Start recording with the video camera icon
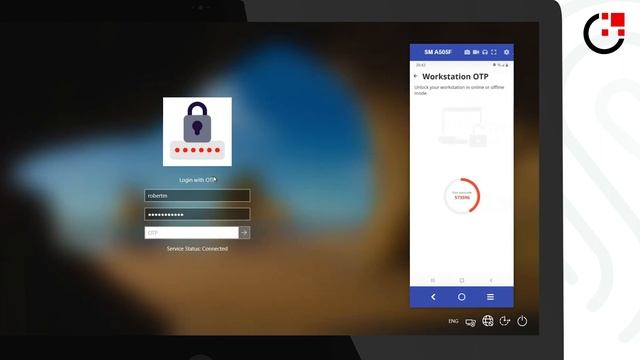Image resolution: width=640 pixels, height=360 pixels. (x=476, y=52)
